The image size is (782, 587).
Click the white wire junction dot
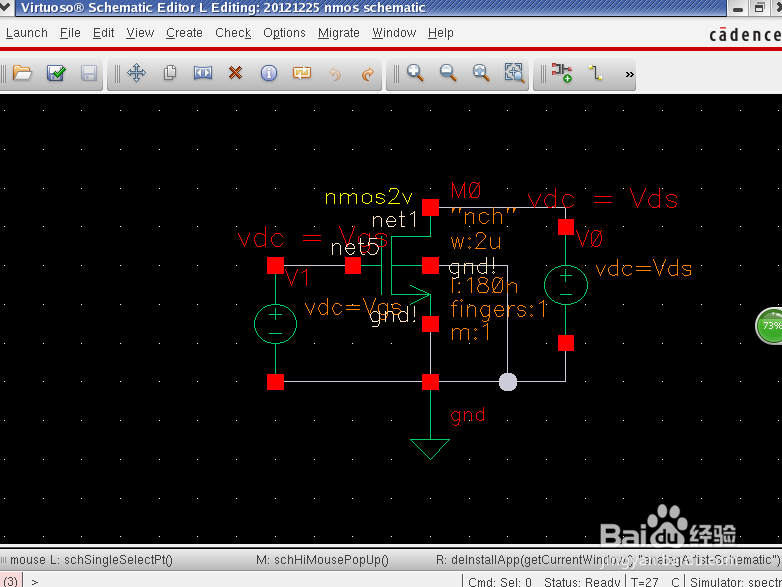click(x=508, y=382)
